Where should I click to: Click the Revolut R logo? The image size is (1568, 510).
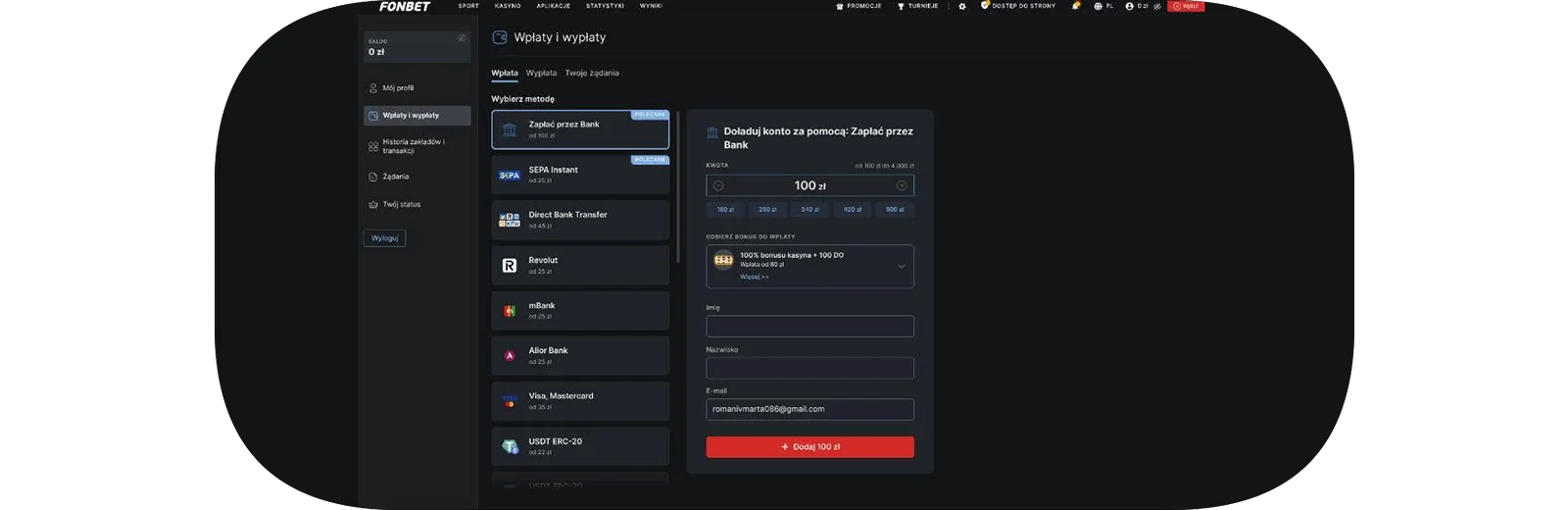[x=510, y=266]
